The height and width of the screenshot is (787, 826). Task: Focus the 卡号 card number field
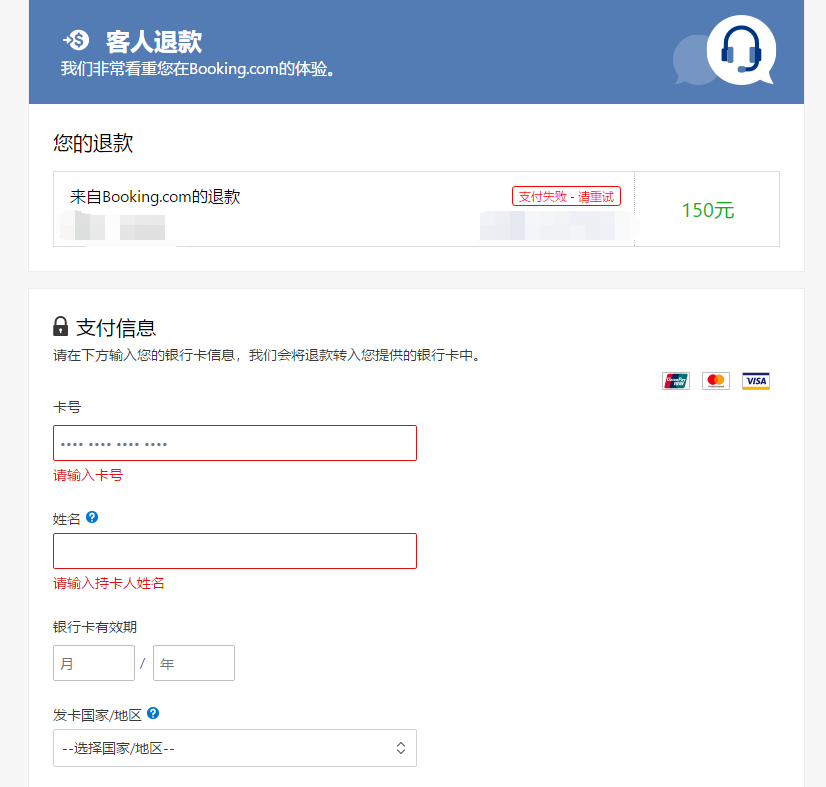[234, 443]
